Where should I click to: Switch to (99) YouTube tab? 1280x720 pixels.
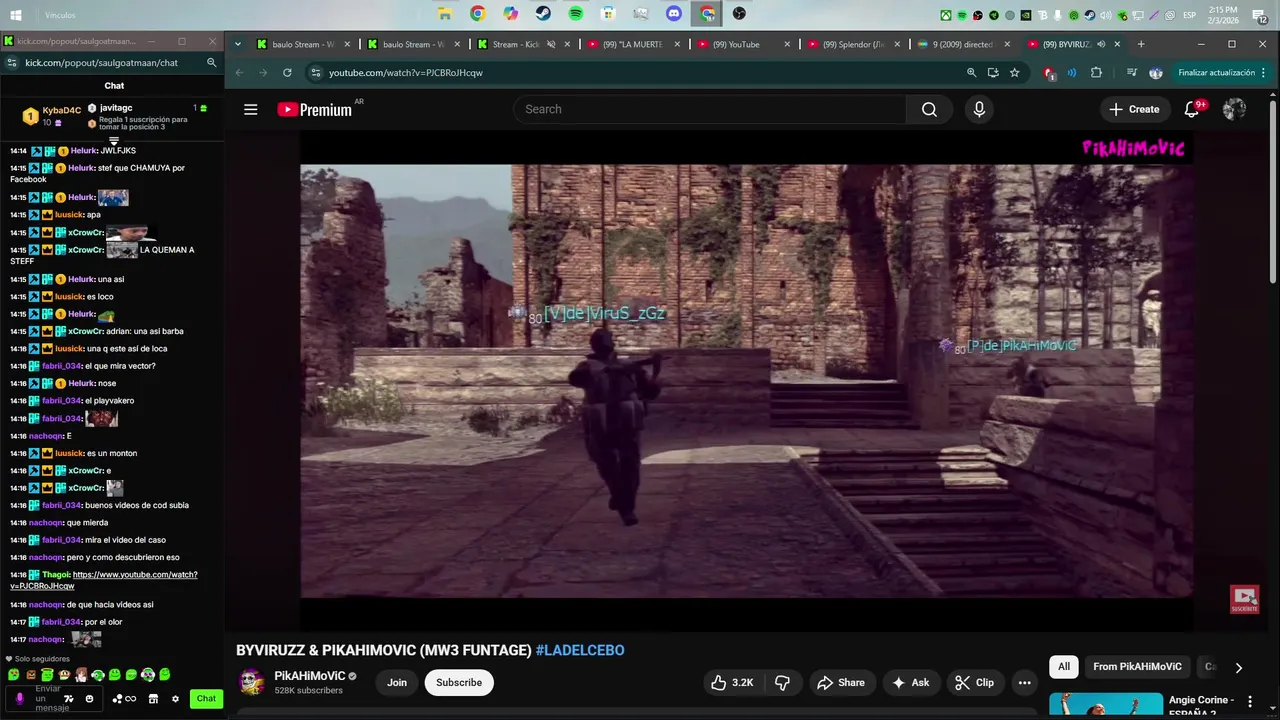[x=744, y=45]
